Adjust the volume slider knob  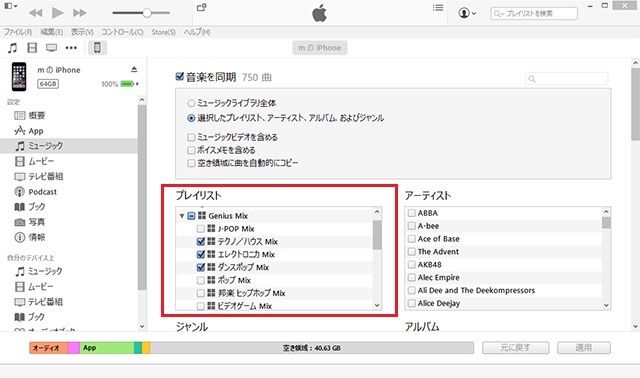[147, 13]
